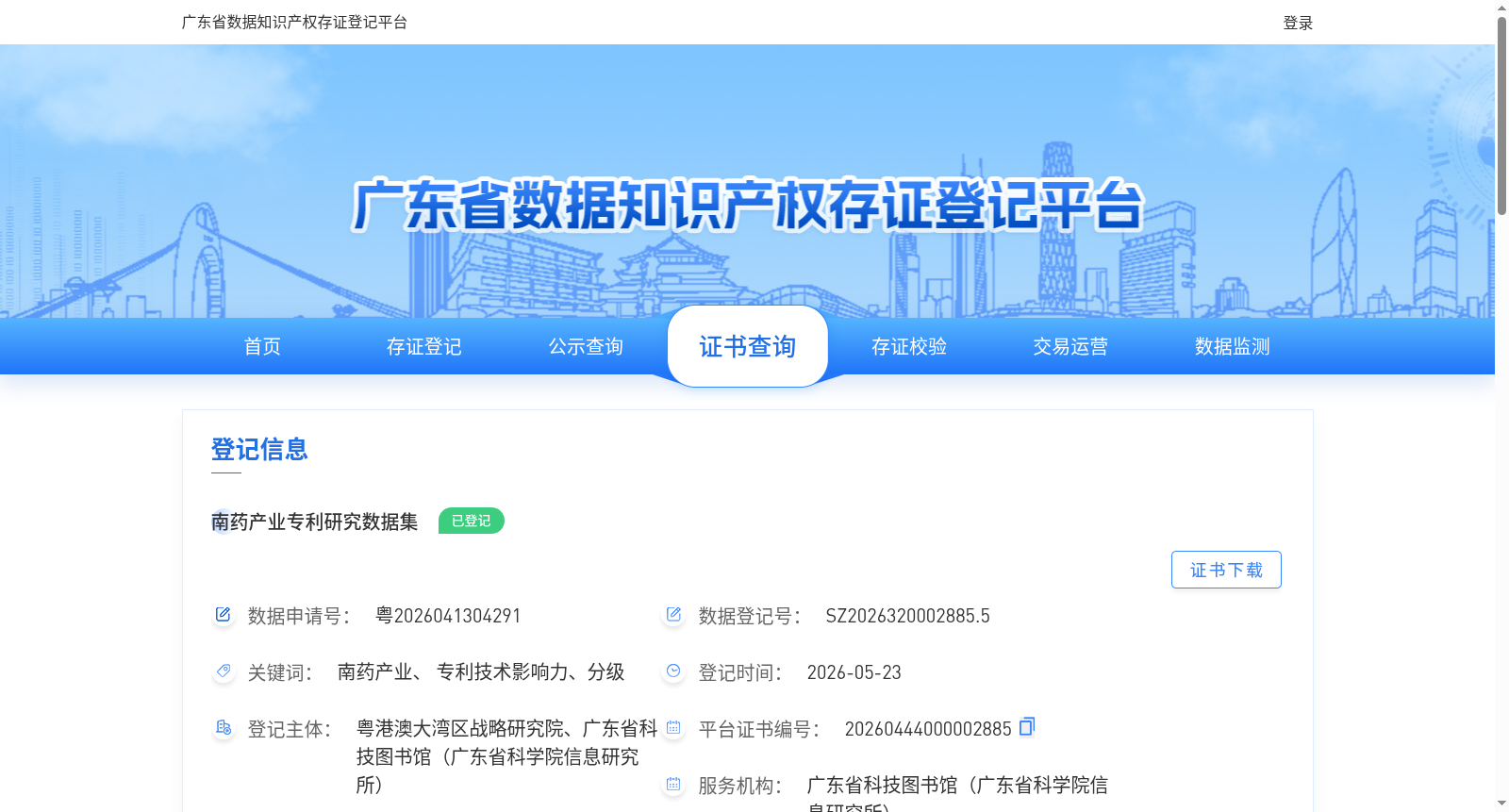Switch to the 公示查询 tab
Screen dimensions: 1509x812
[586, 347]
